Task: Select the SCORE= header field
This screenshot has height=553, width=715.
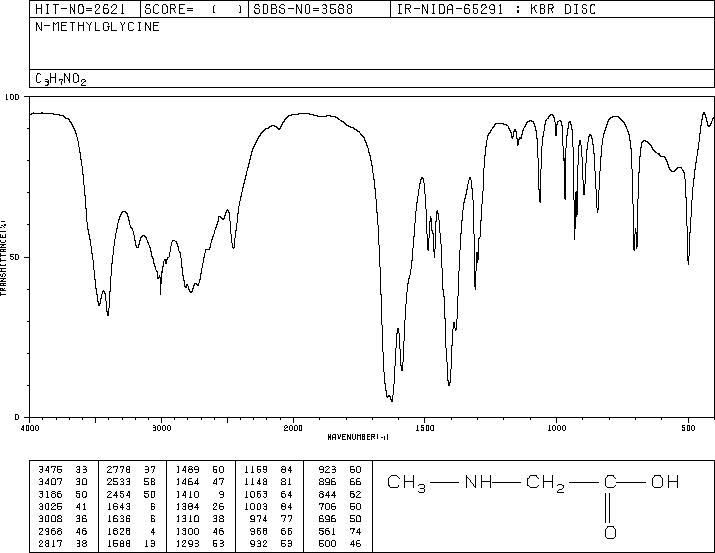Action: point(193,10)
